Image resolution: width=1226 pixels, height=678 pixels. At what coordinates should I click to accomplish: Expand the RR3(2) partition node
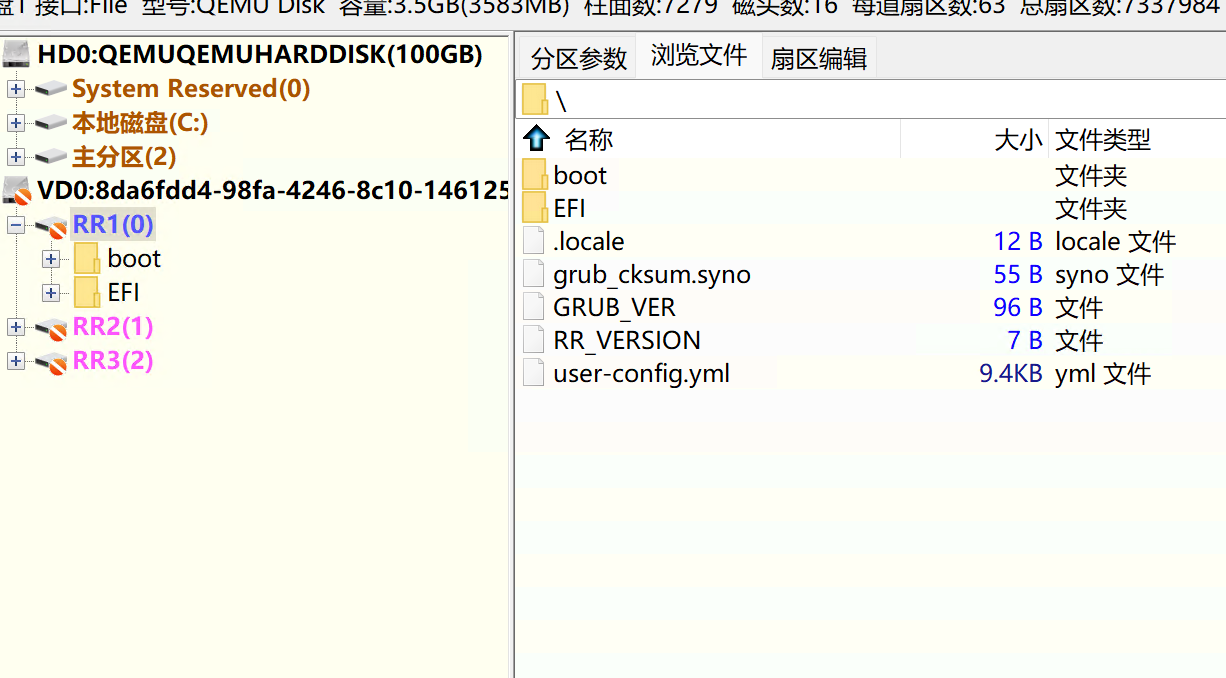pyautogui.click(x=15, y=361)
